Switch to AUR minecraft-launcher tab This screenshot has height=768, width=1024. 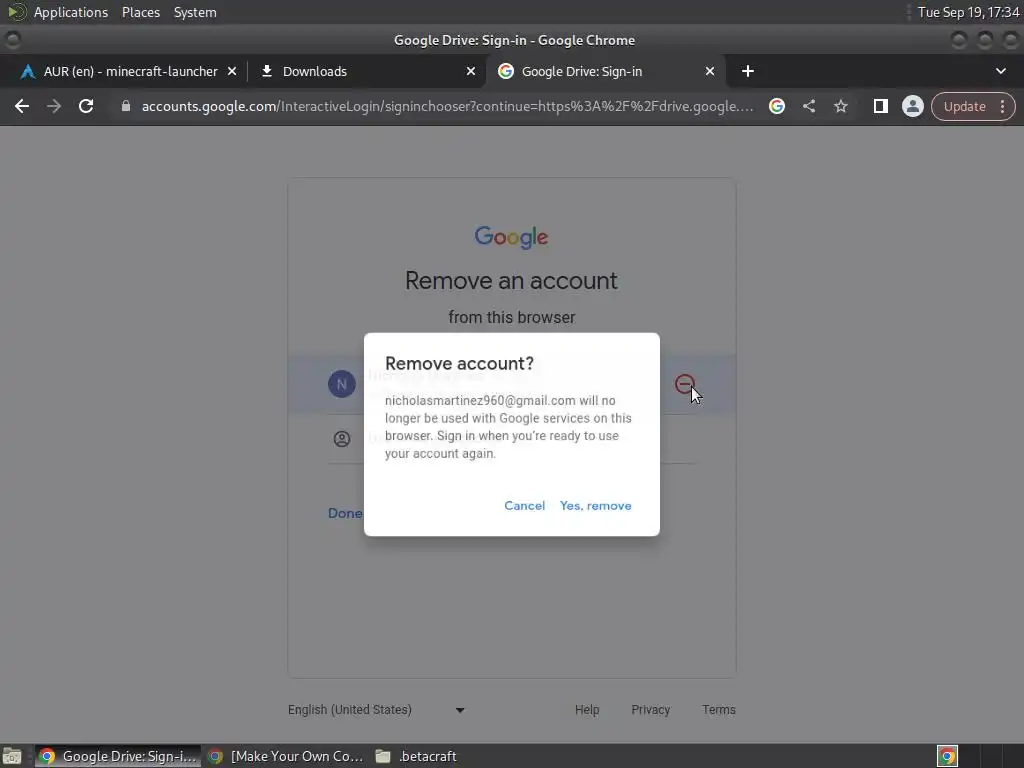(x=130, y=71)
